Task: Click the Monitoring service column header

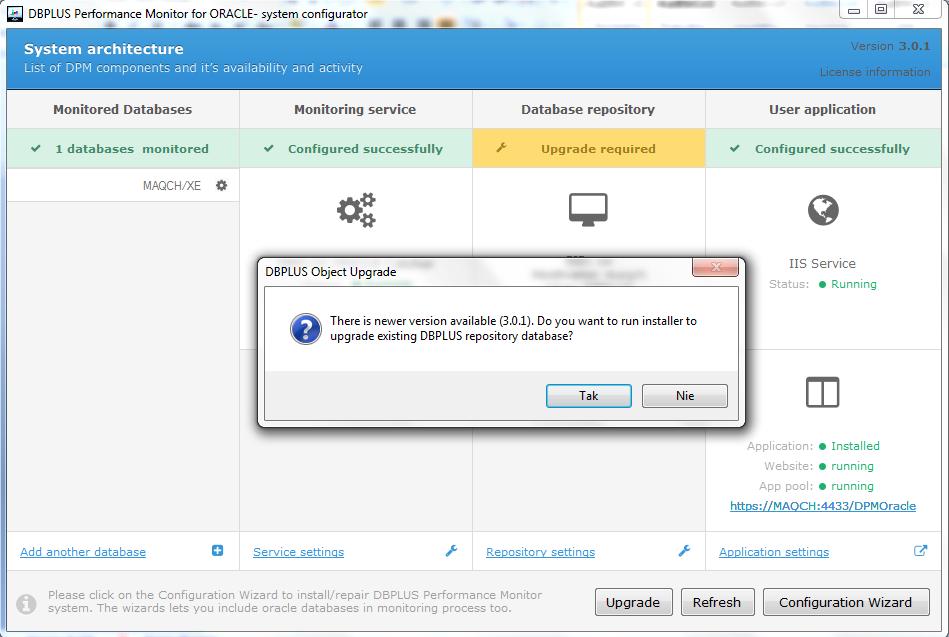Action: click(355, 110)
